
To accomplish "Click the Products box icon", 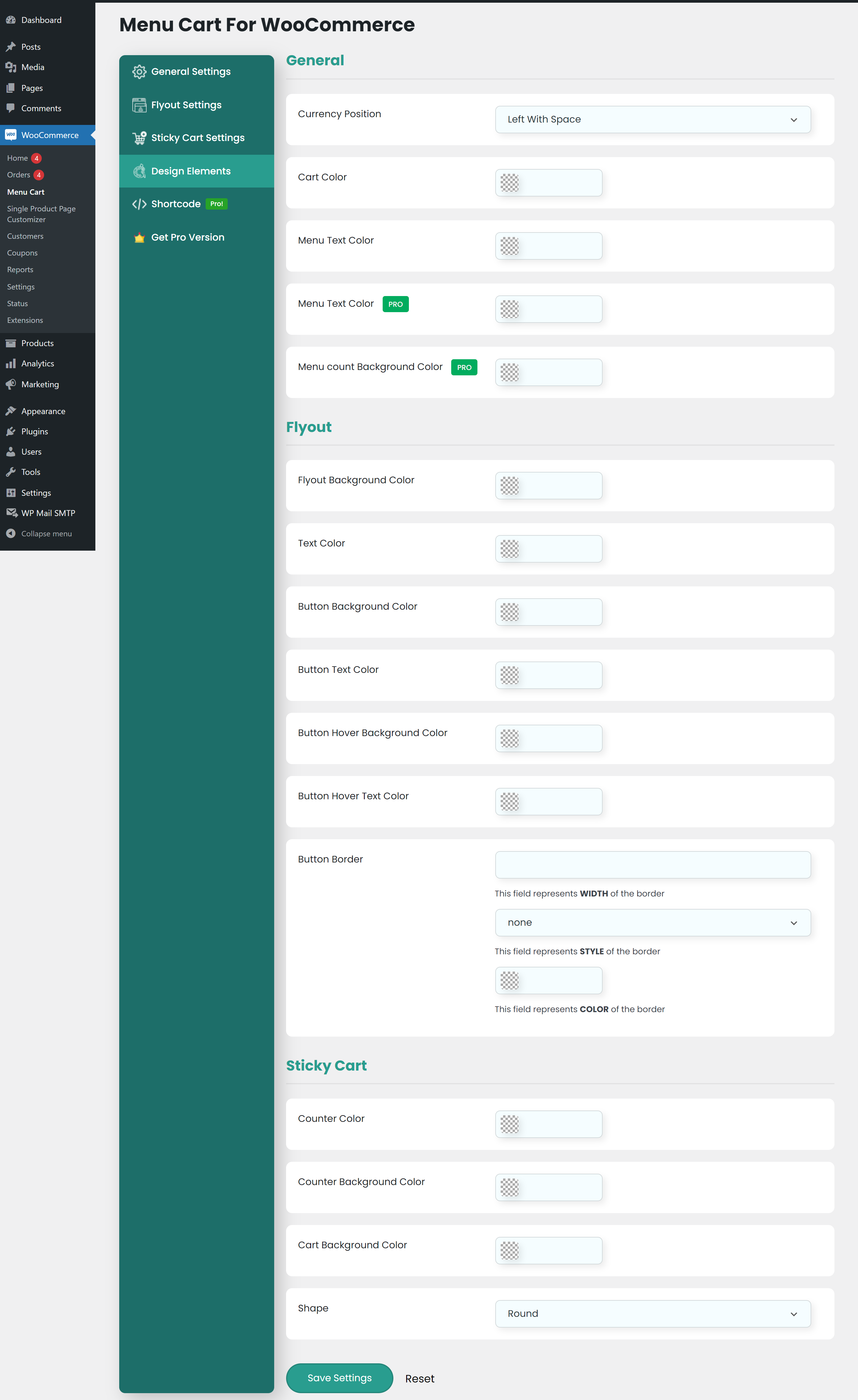I will pos(10,343).
